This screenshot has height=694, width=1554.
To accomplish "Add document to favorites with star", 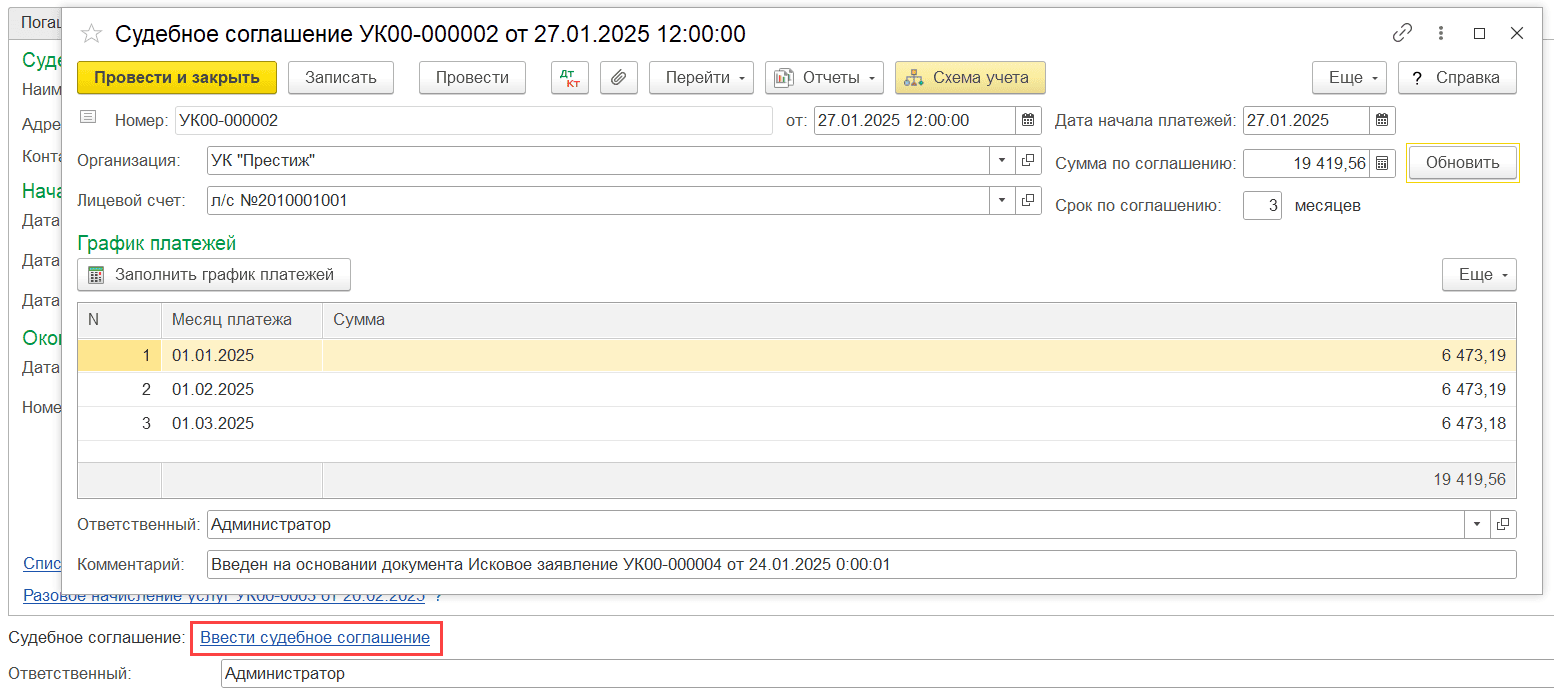I will 91,34.
